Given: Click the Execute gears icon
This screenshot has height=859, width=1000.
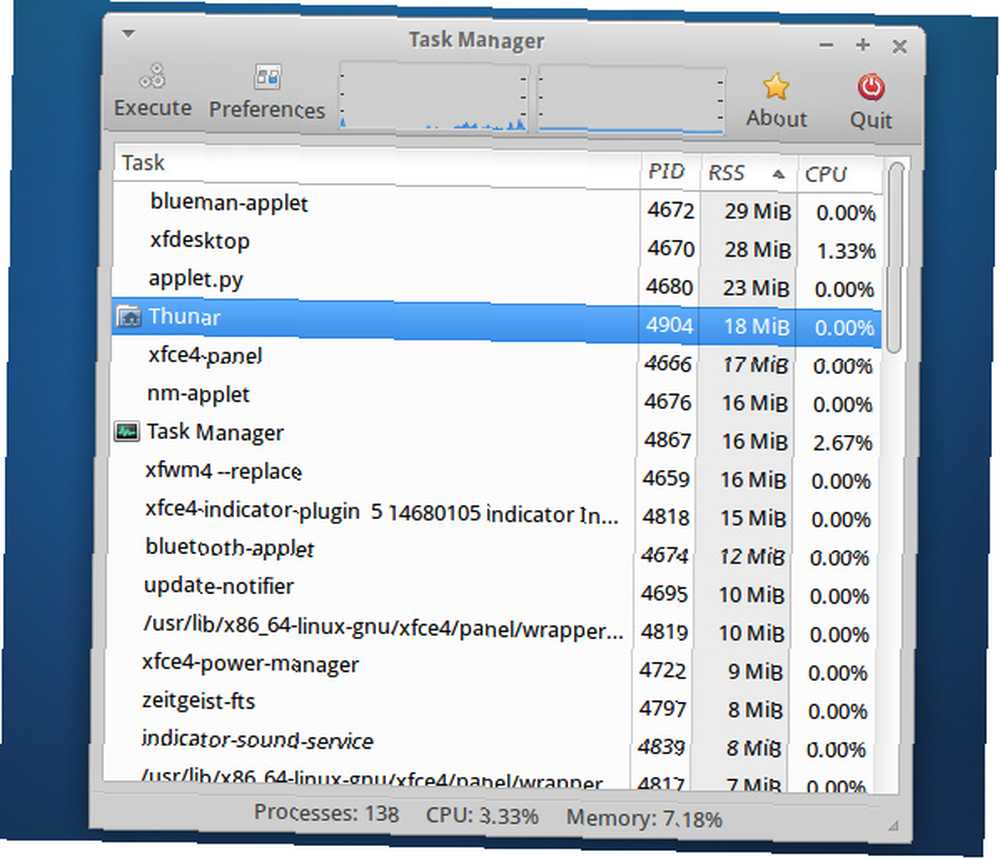Looking at the screenshot, I should click(153, 76).
